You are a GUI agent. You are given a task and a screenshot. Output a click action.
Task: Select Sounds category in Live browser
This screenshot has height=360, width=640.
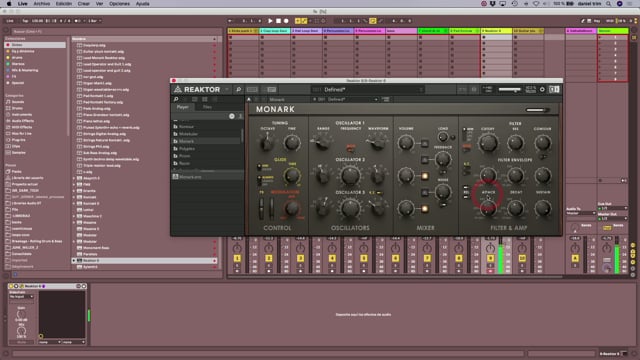point(18,102)
